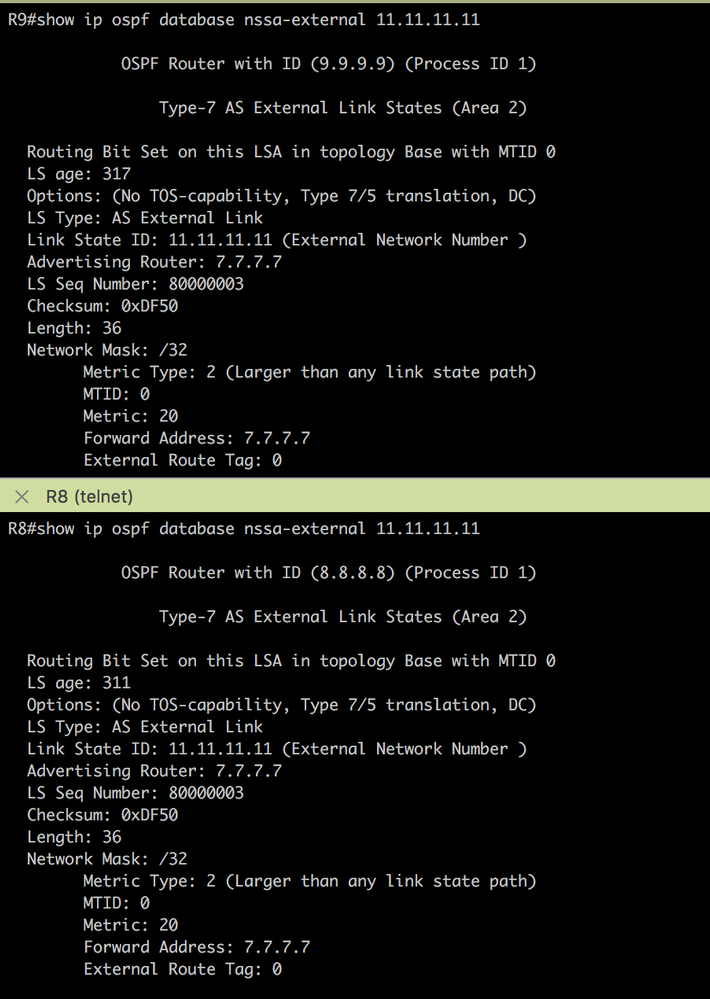710x999 pixels.
Task: Click Forward Address 7.7.7.7 in R9 output
Action: pyautogui.click(x=196, y=438)
